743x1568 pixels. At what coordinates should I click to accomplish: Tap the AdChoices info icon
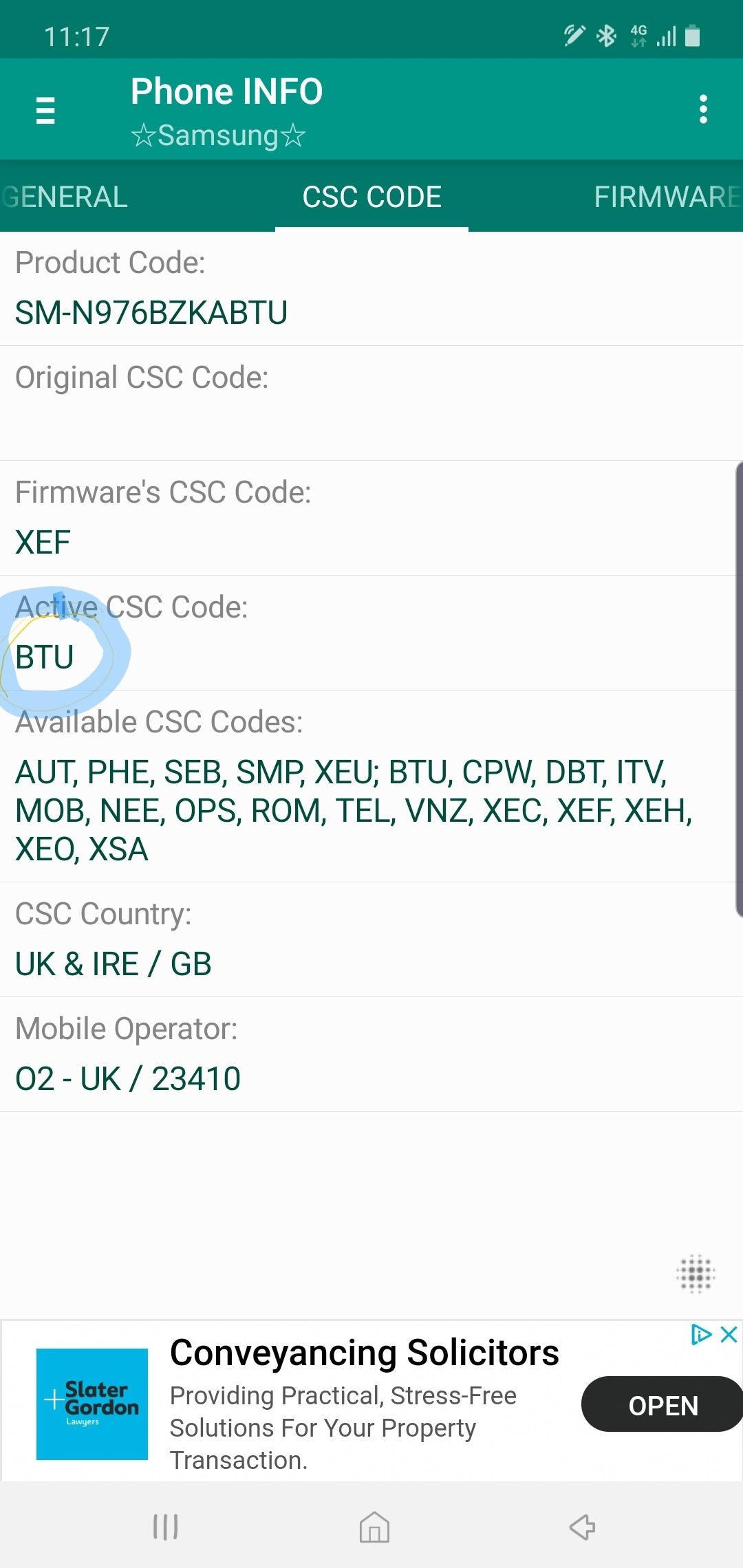click(700, 1335)
